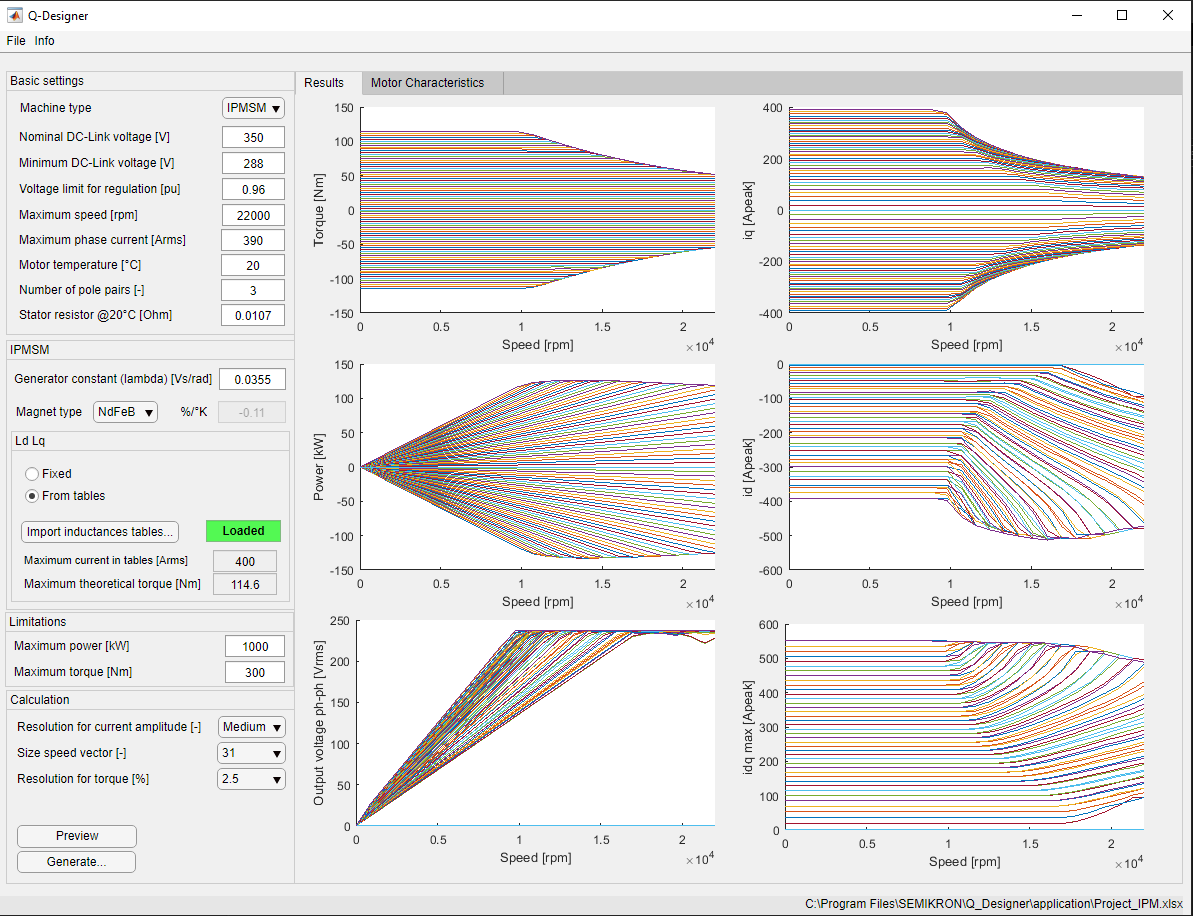Expand the Resolution for torque dropdown
Image resolution: width=1193 pixels, height=916 pixels.
(x=251, y=779)
